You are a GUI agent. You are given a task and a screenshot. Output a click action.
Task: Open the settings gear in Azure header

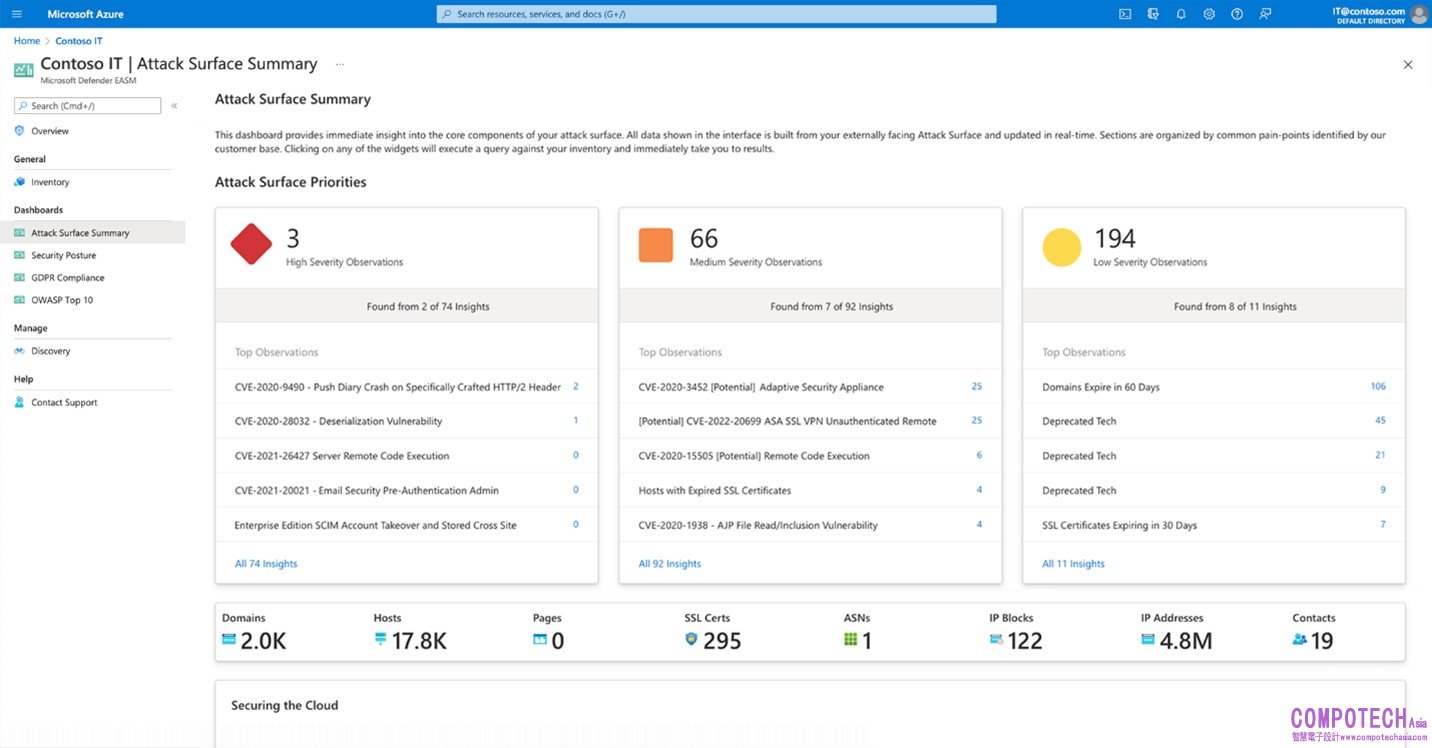[1209, 14]
